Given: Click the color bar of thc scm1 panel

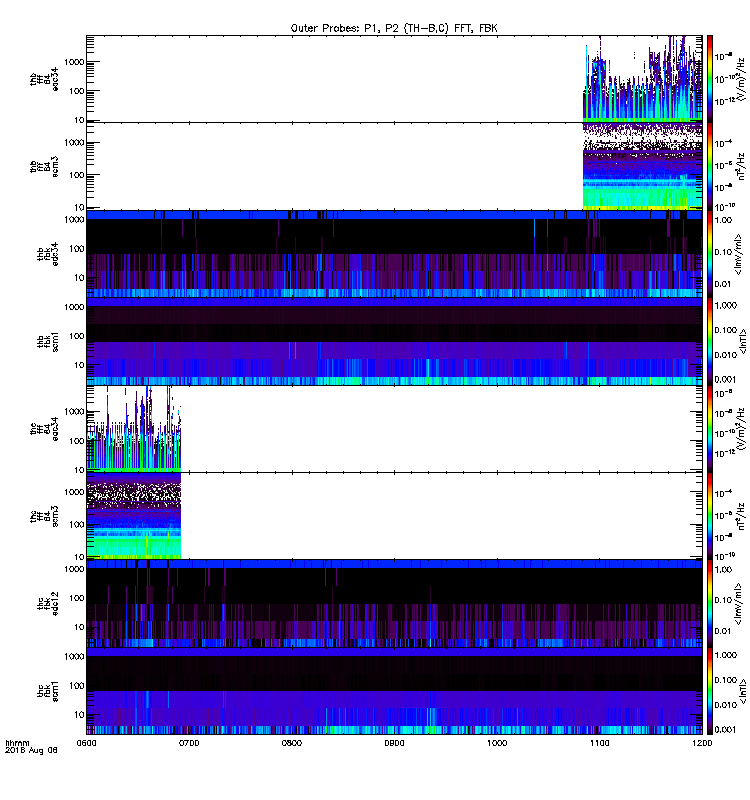Looking at the screenshot, I should [x=710, y=691].
